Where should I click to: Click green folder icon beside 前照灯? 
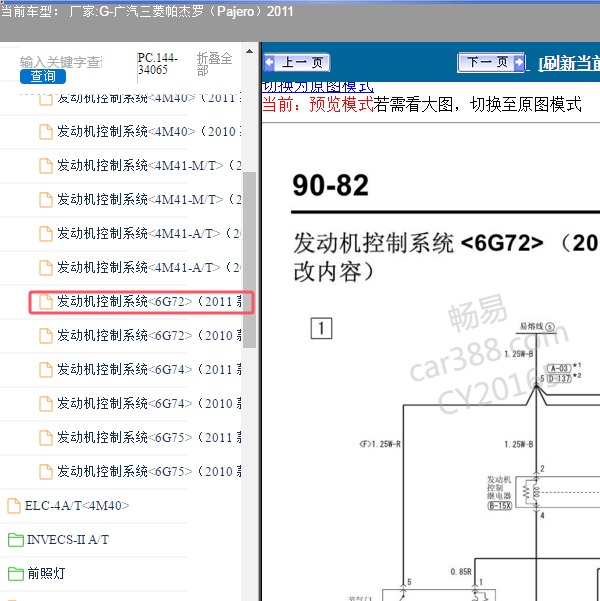[x=16, y=574]
